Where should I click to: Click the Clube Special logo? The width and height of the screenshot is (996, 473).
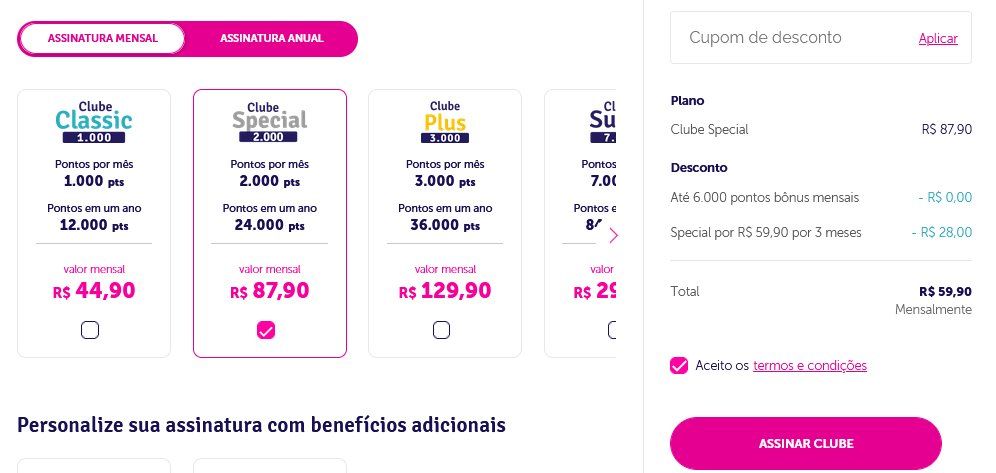coord(269,122)
